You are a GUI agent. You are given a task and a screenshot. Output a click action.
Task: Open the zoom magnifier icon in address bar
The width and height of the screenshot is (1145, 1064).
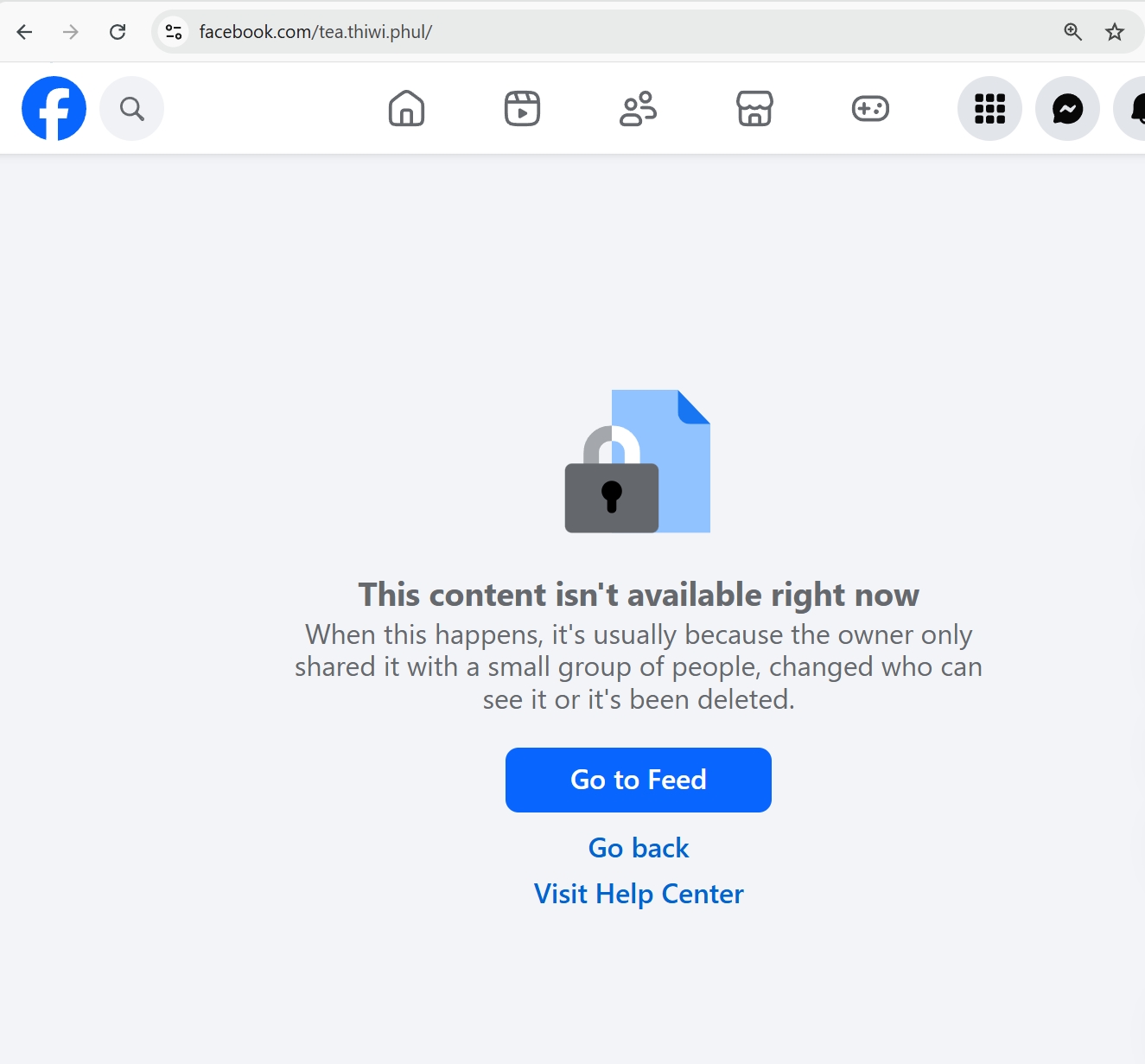pos(1072,32)
